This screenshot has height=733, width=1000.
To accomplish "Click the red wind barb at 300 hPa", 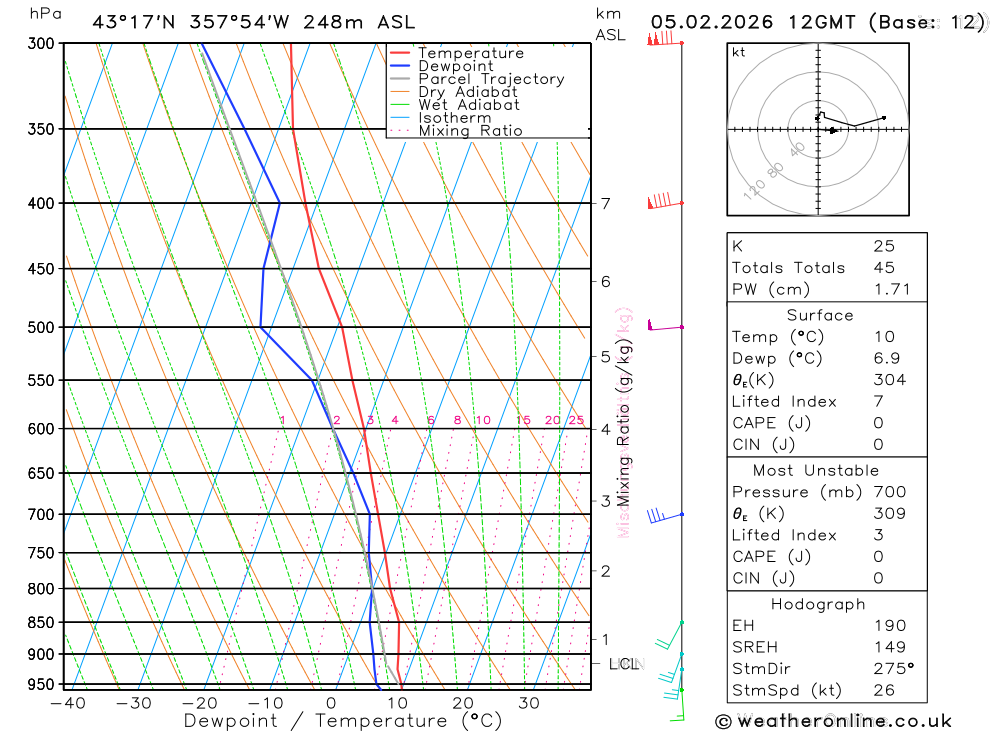I will coord(665,39).
